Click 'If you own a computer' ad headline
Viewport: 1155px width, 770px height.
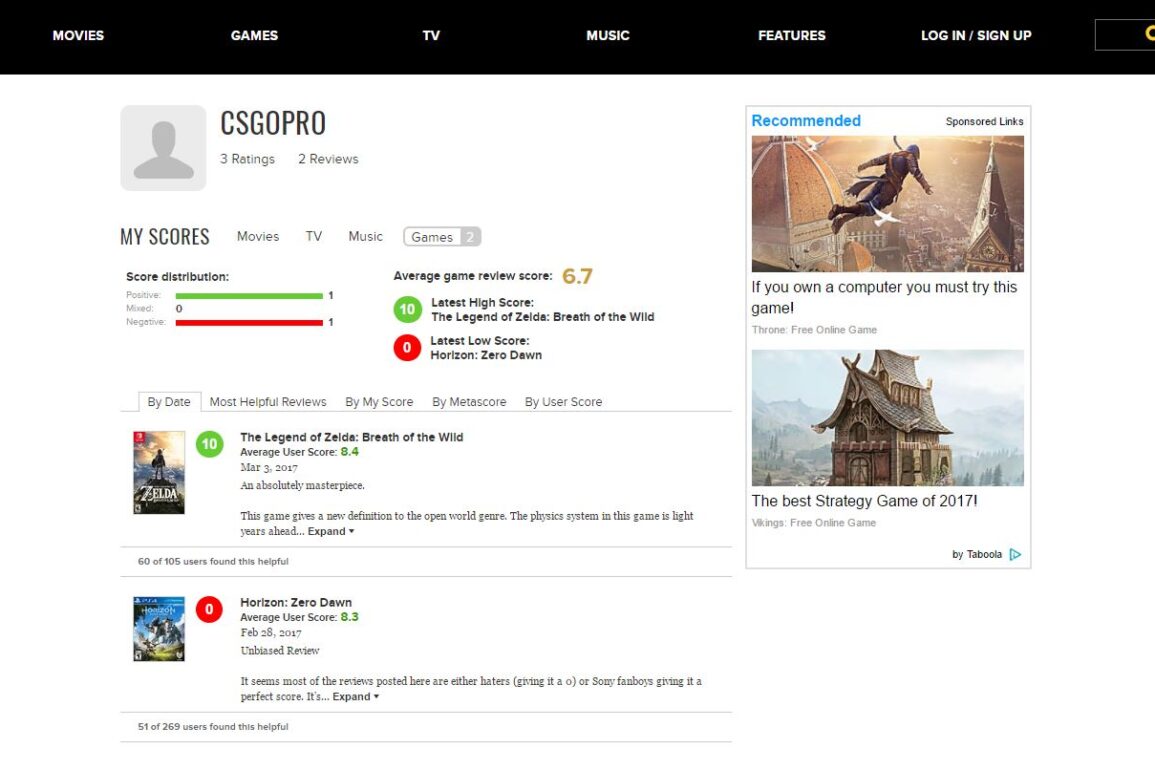(884, 297)
